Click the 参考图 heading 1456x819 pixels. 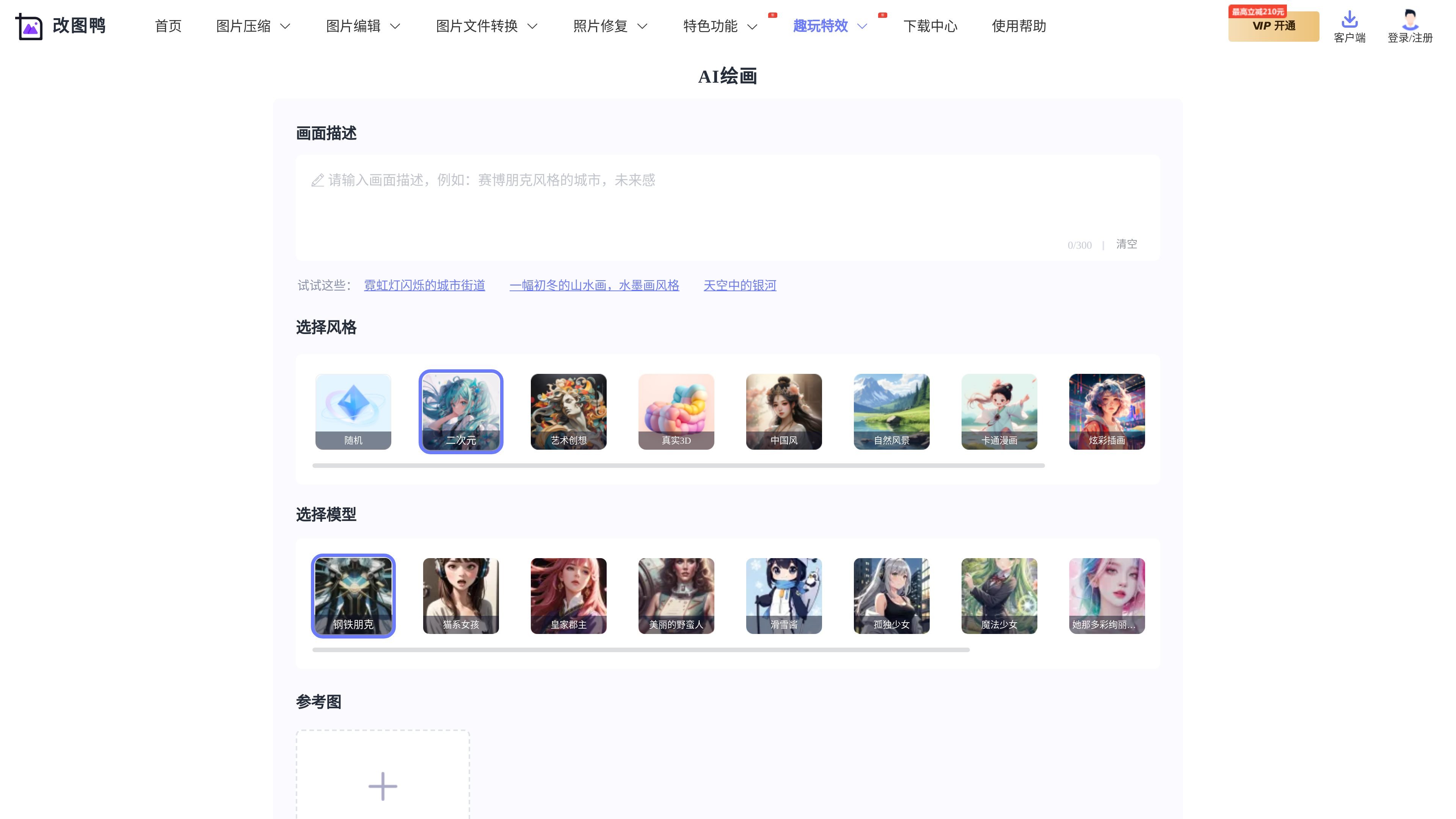[x=319, y=702]
